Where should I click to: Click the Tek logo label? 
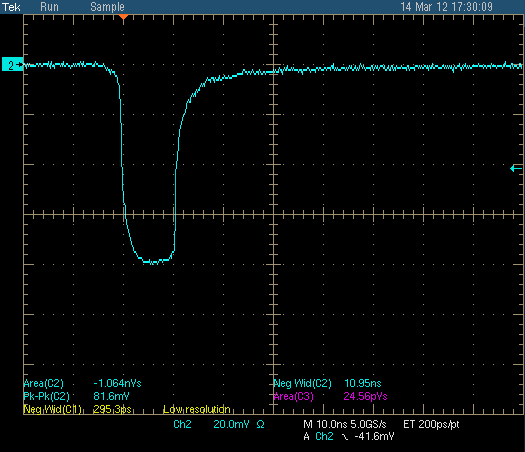(x=11, y=7)
